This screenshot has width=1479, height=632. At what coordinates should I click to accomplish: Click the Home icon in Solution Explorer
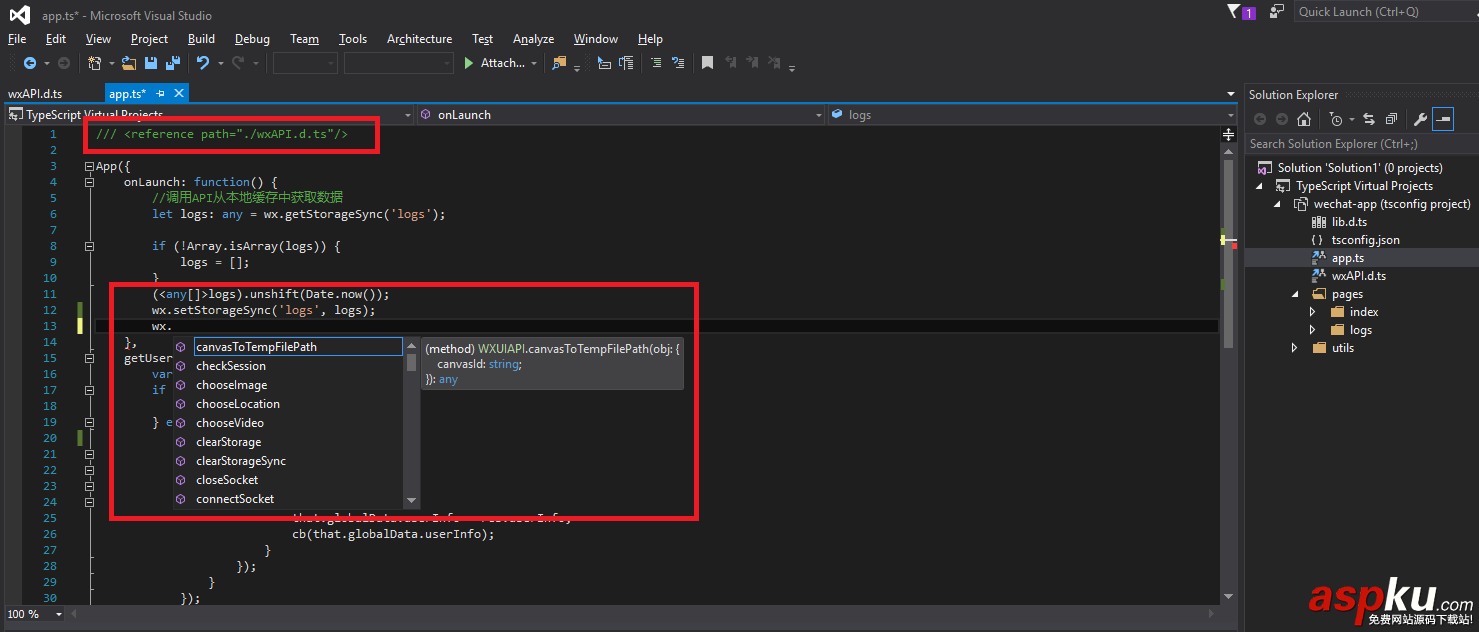(1304, 118)
